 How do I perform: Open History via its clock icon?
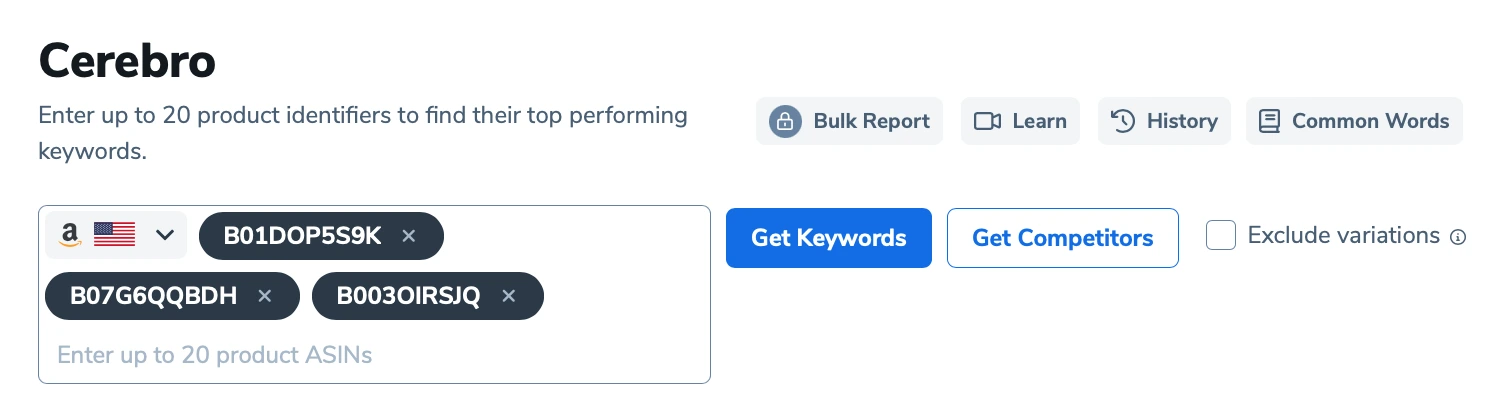[1123, 122]
